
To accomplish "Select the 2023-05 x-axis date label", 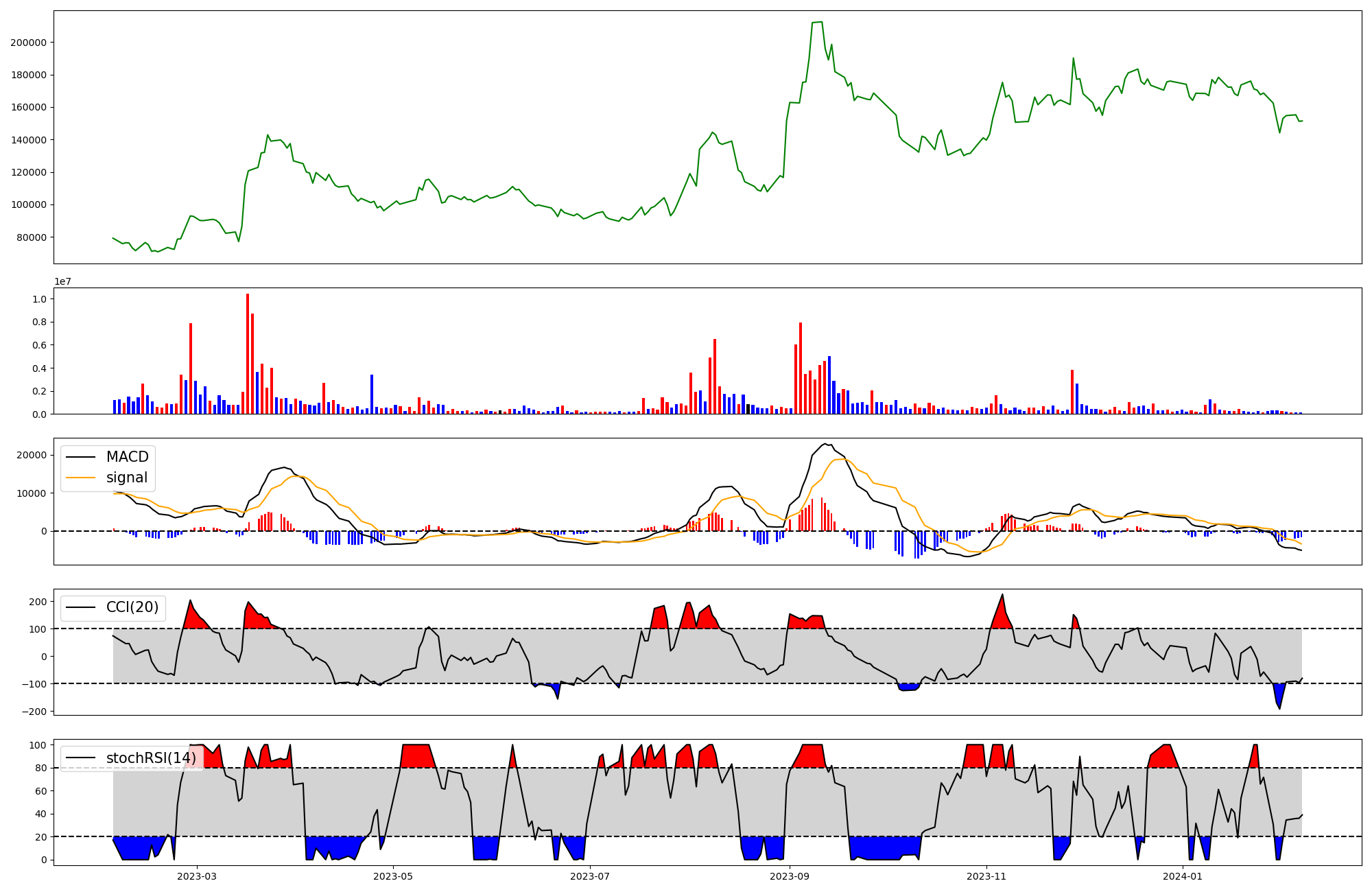I will click(x=393, y=876).
